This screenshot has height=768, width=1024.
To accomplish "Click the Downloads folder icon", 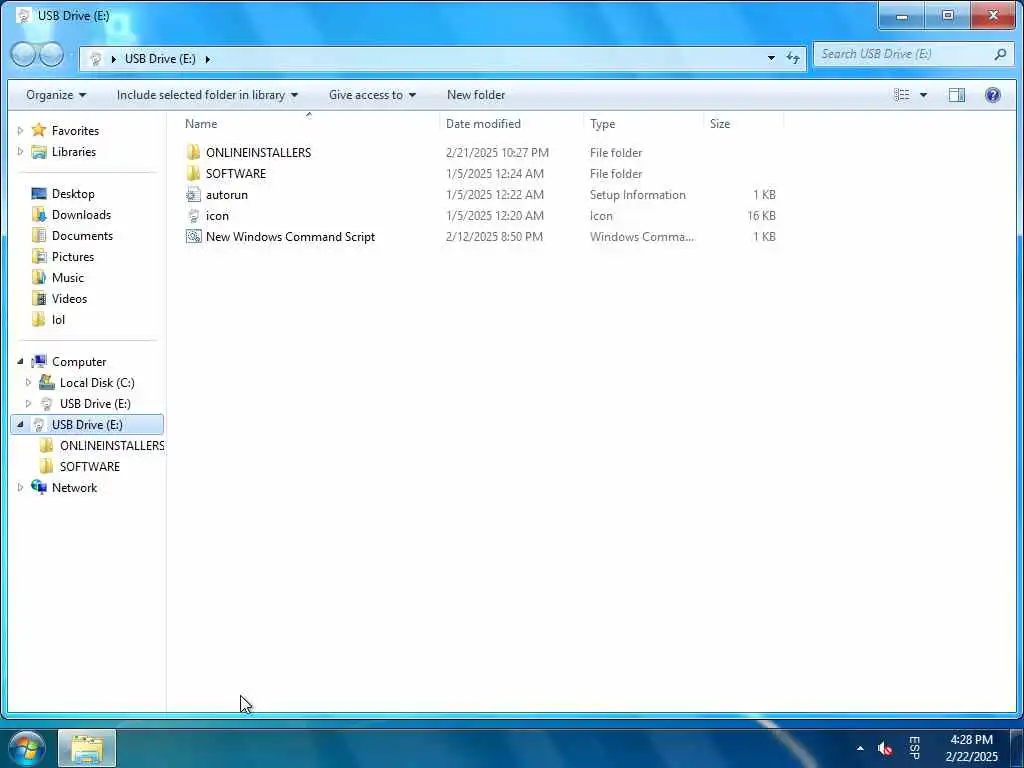I will [x=39, y=214].
